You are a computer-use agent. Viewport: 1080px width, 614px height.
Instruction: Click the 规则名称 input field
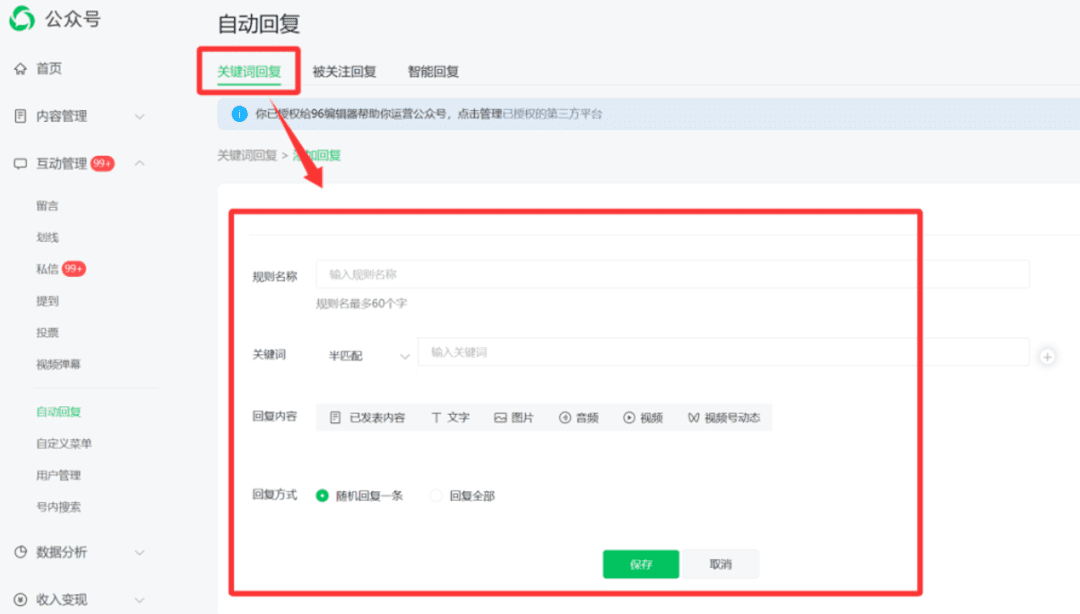point(672,274)
